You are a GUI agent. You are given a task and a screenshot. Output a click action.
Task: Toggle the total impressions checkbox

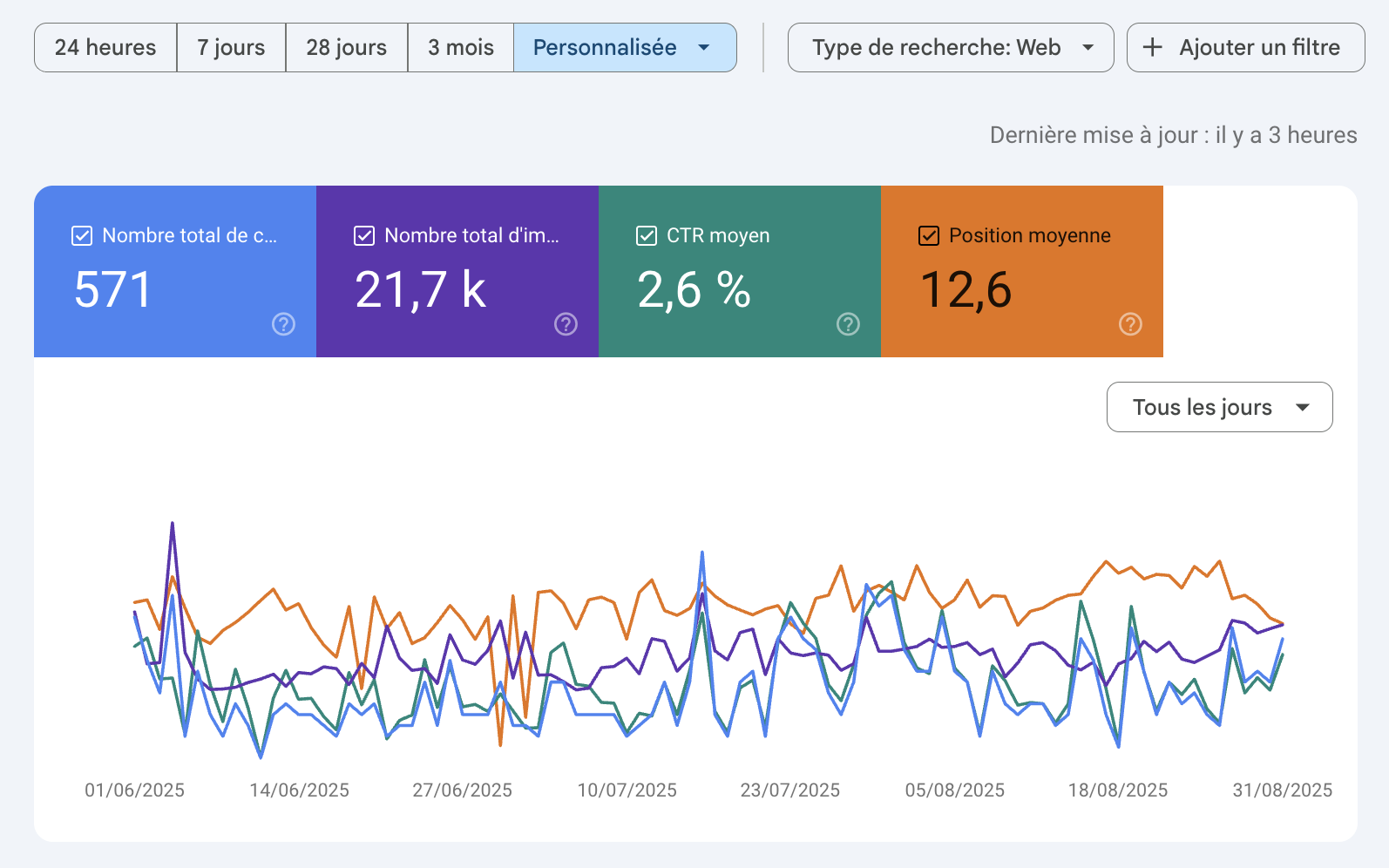pos(364,235)
